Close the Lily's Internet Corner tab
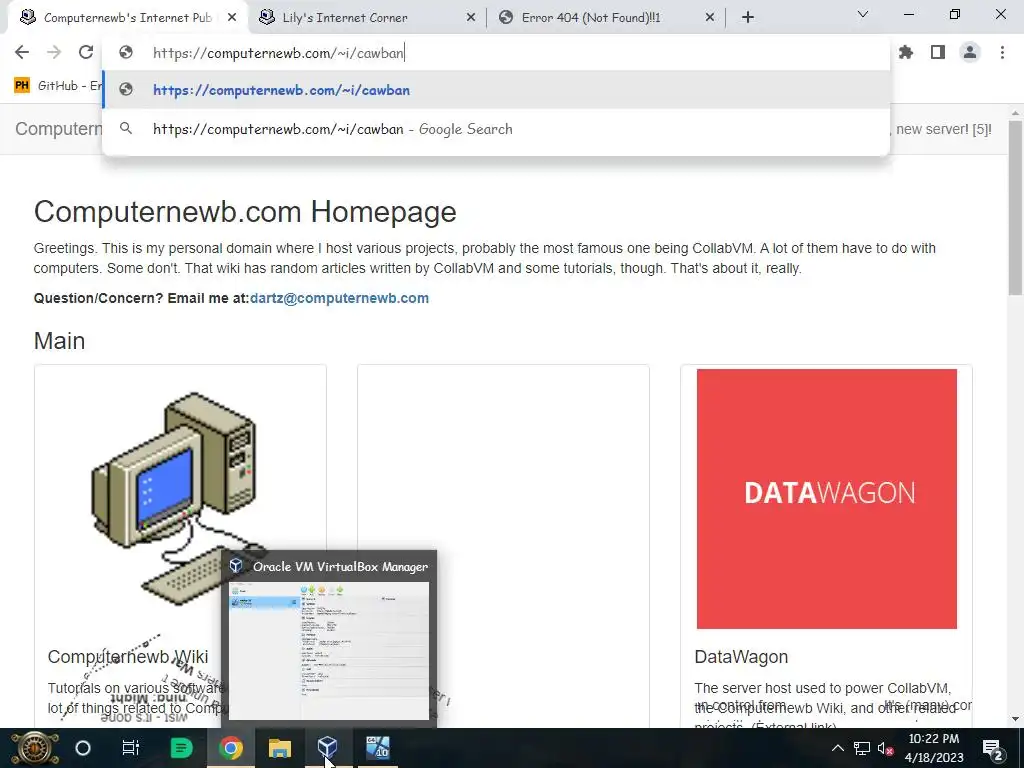Image resolution: width=1024 pixels, height=768 pixels. point(471,18)
